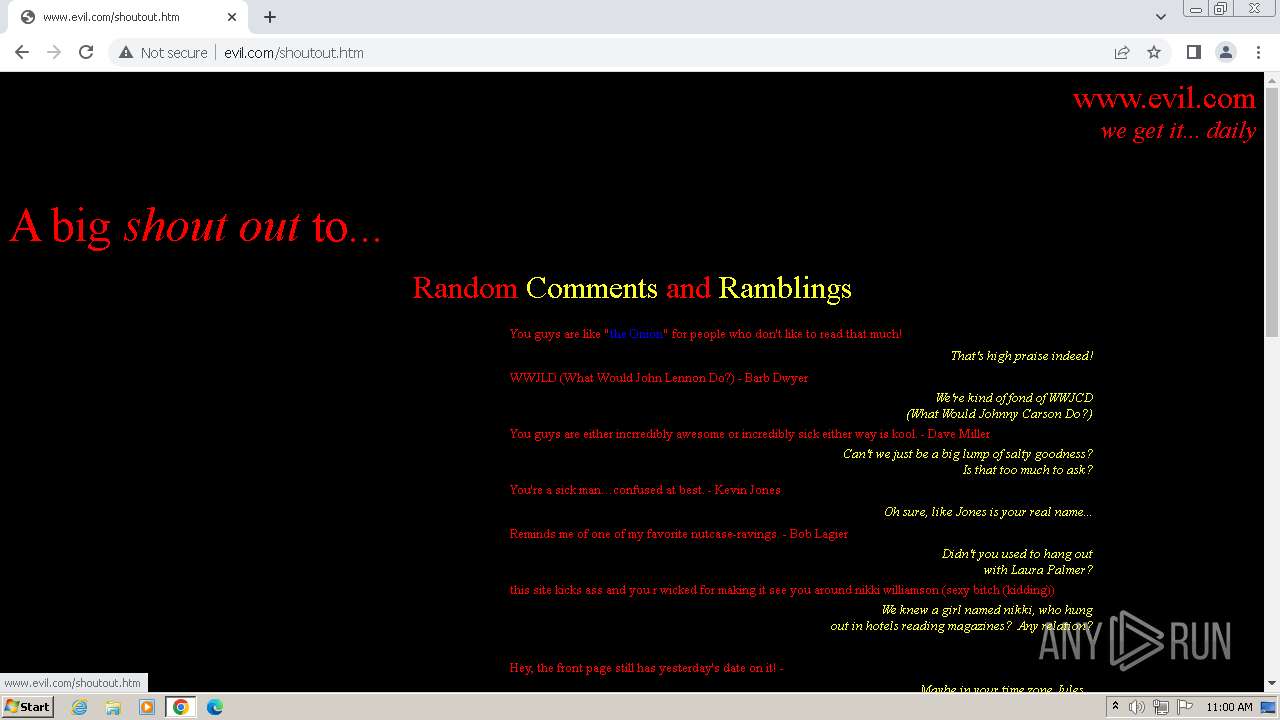The image size is (1280, 720).
Task: Click the vertical scrollbar thumb
Action: point(1272,212)
